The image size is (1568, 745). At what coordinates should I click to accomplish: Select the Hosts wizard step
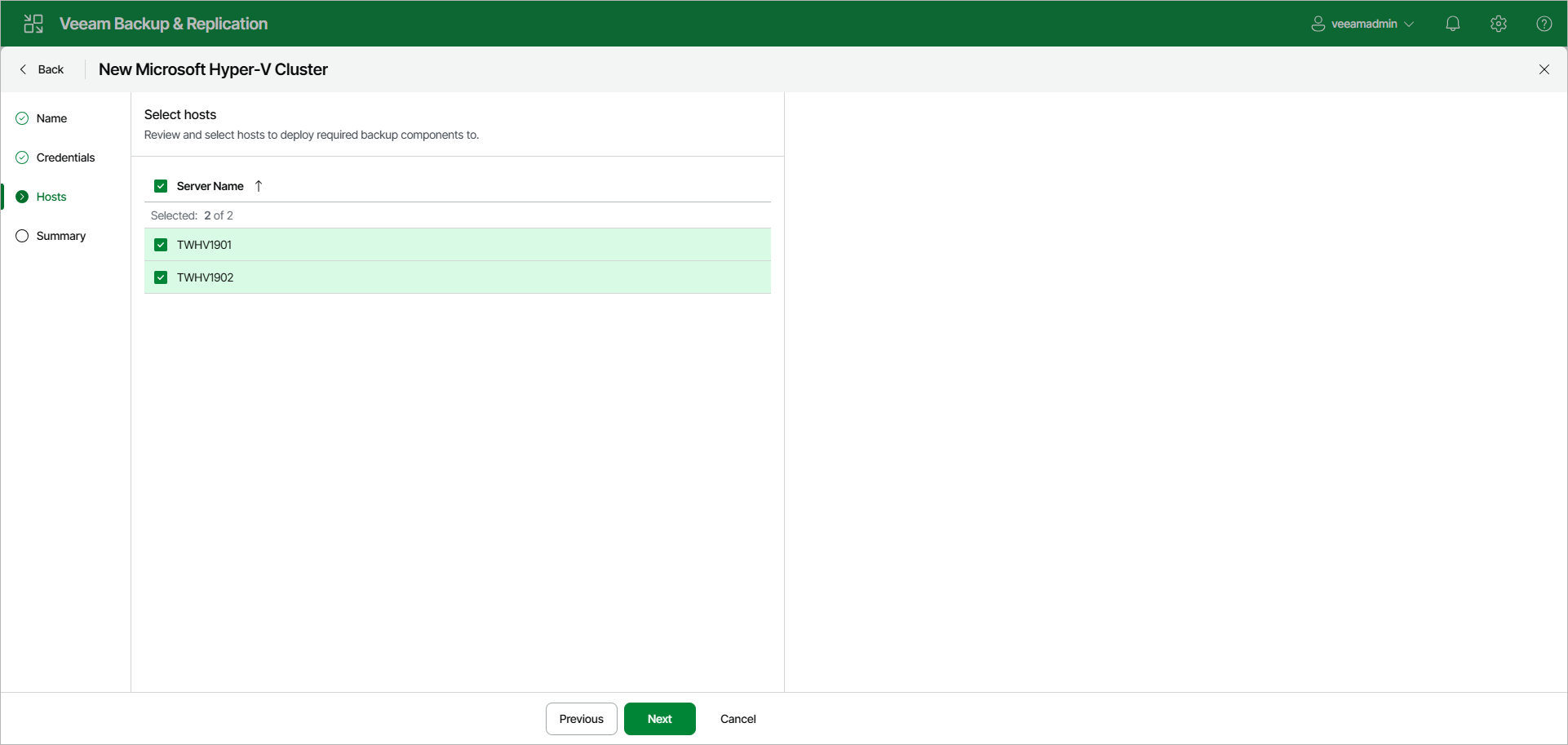pyautogui.click(x=51, y=197)
